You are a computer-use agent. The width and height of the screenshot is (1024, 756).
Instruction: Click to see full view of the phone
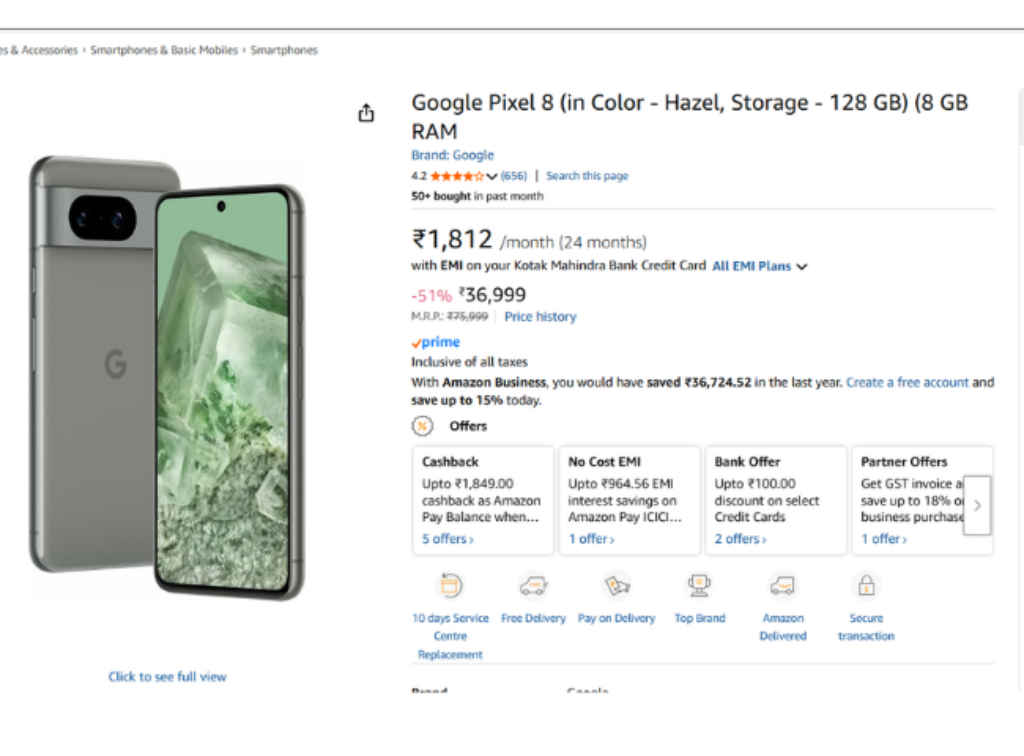167,676
